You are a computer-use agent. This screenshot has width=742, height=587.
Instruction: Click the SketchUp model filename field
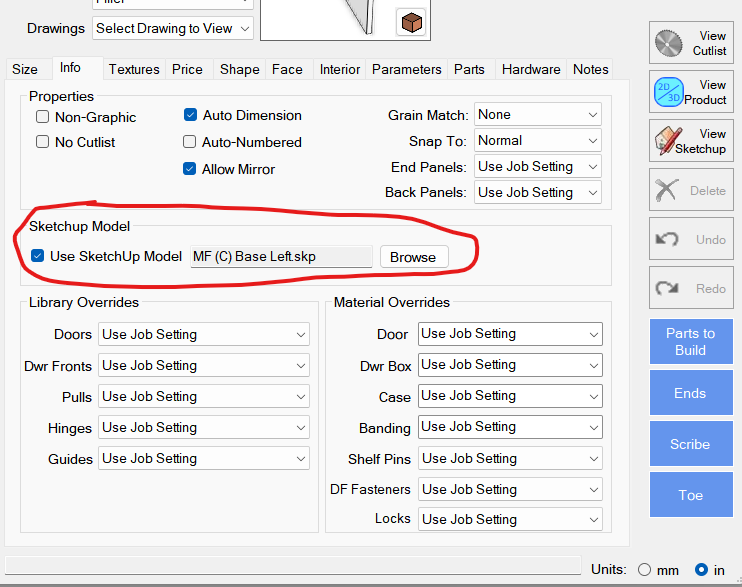point(281,257)
